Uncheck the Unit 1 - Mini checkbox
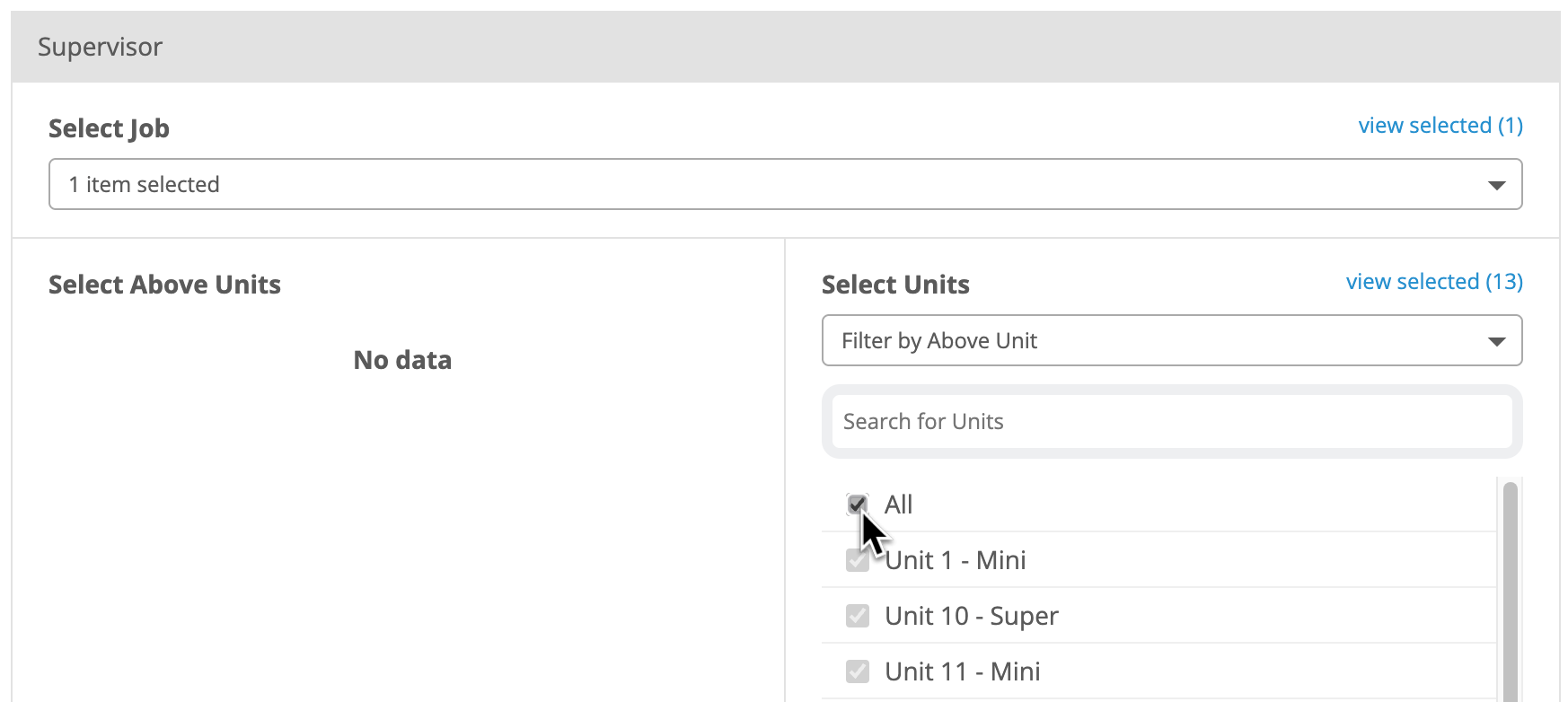This screenshot has height=702, width=1568. (858, 560)
